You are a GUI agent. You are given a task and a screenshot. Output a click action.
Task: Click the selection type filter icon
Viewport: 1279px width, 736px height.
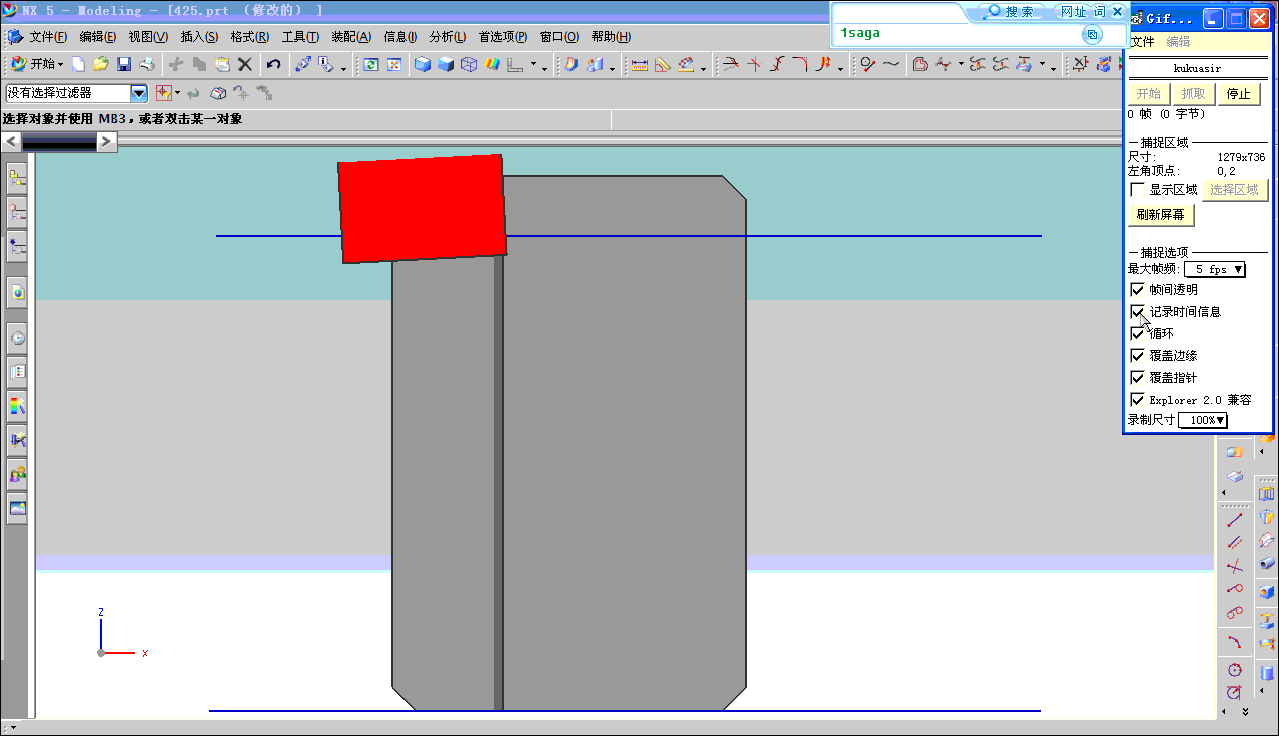pyautogui.click(x=163, y=92)
